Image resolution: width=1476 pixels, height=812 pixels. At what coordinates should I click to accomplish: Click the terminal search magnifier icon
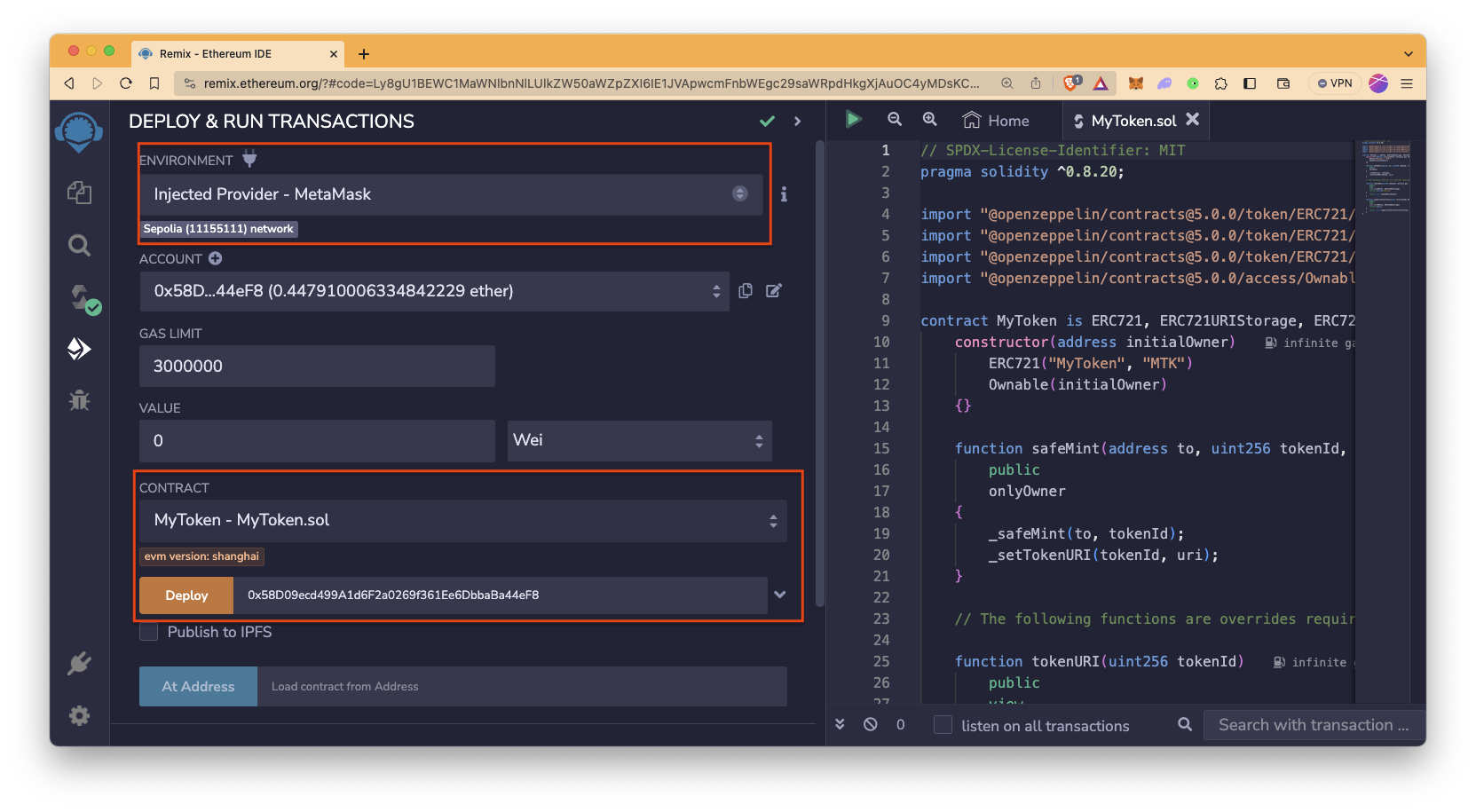pyautogui.click(x=1185, y=724)
